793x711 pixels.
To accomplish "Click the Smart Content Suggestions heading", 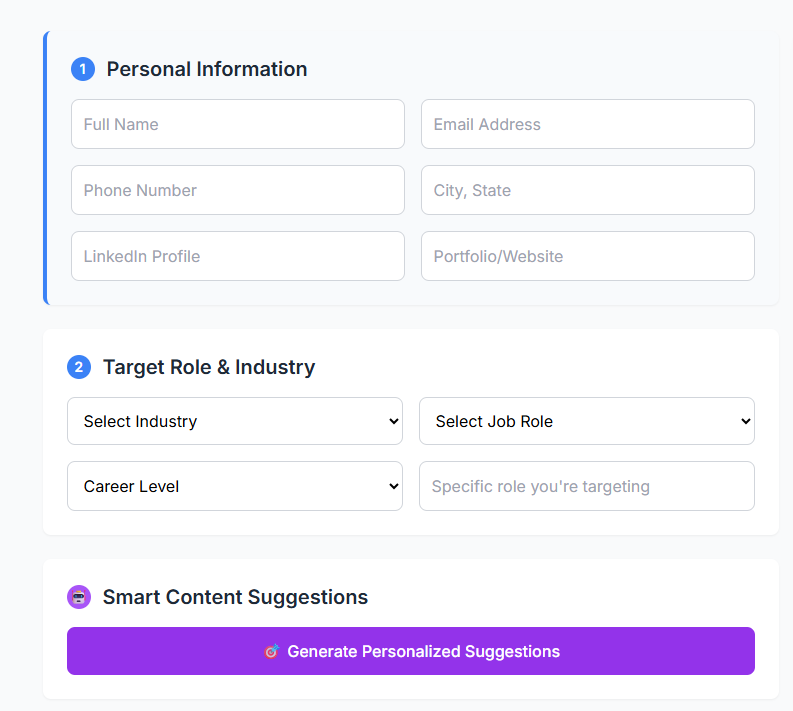I will click(235, 597).
